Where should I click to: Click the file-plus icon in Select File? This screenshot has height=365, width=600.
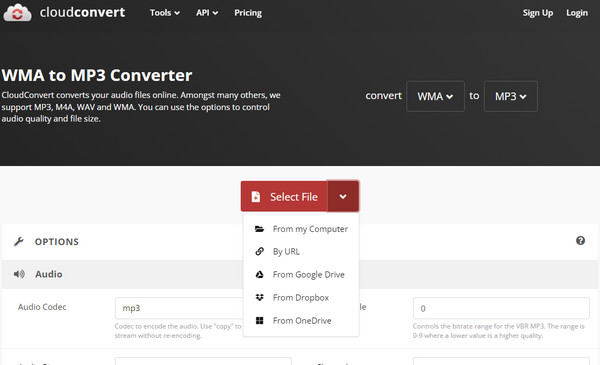pos(256,197)
